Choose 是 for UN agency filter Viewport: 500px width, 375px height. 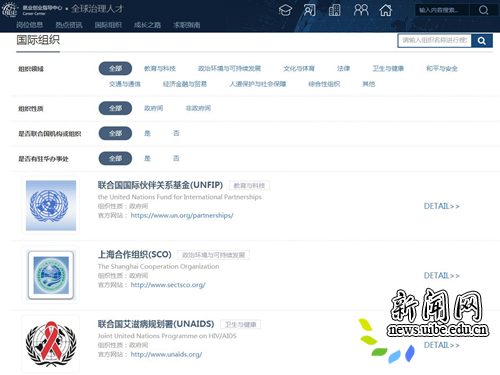pos(147,133)
